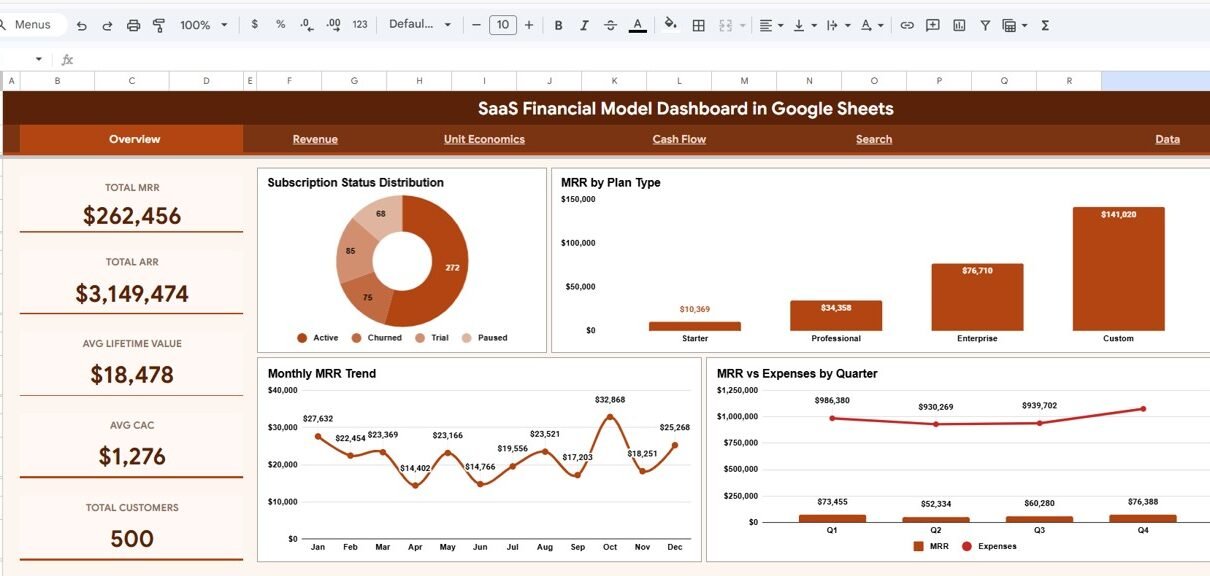Click the undo arrow icon
This screenshot has height=576, width=1210.
[x=82, y=25]
